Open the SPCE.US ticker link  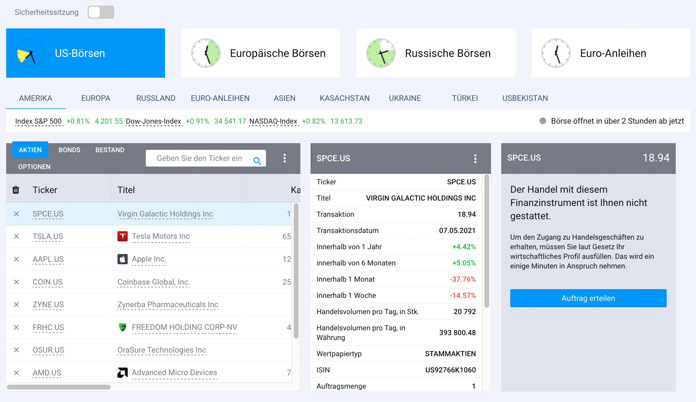pos(48,214)
